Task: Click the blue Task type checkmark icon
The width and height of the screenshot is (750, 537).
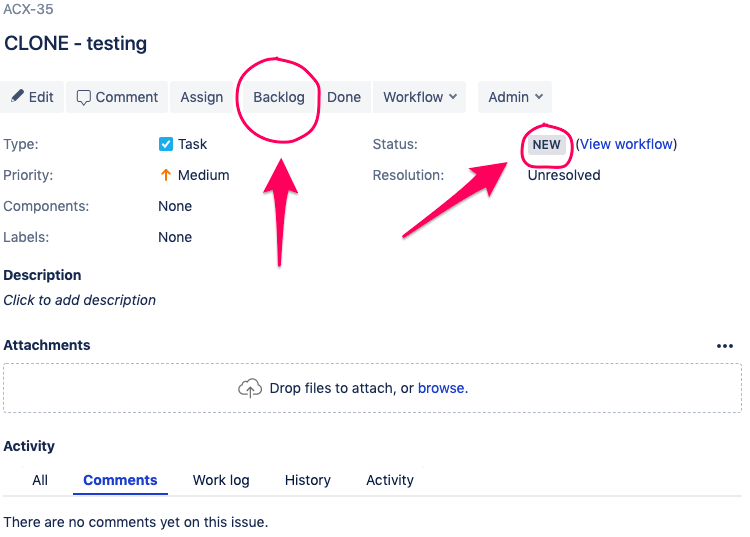Action: point(165,144)
